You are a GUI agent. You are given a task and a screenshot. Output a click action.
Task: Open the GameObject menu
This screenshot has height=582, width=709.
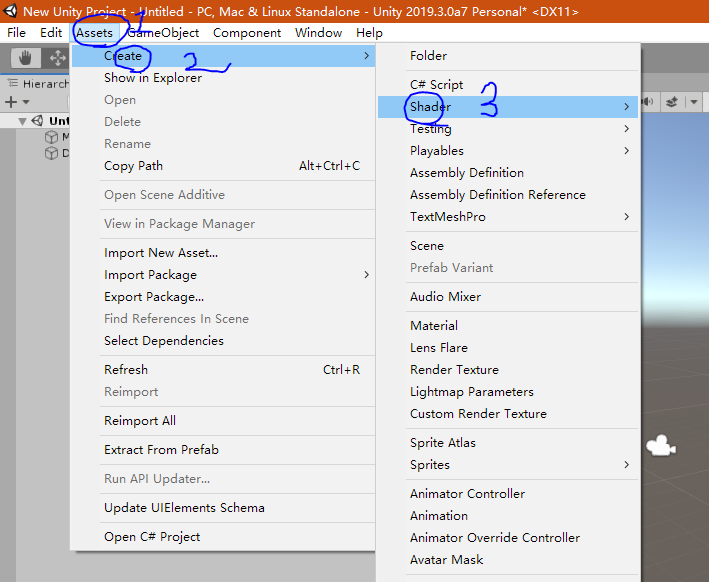(x=163, y=33)
